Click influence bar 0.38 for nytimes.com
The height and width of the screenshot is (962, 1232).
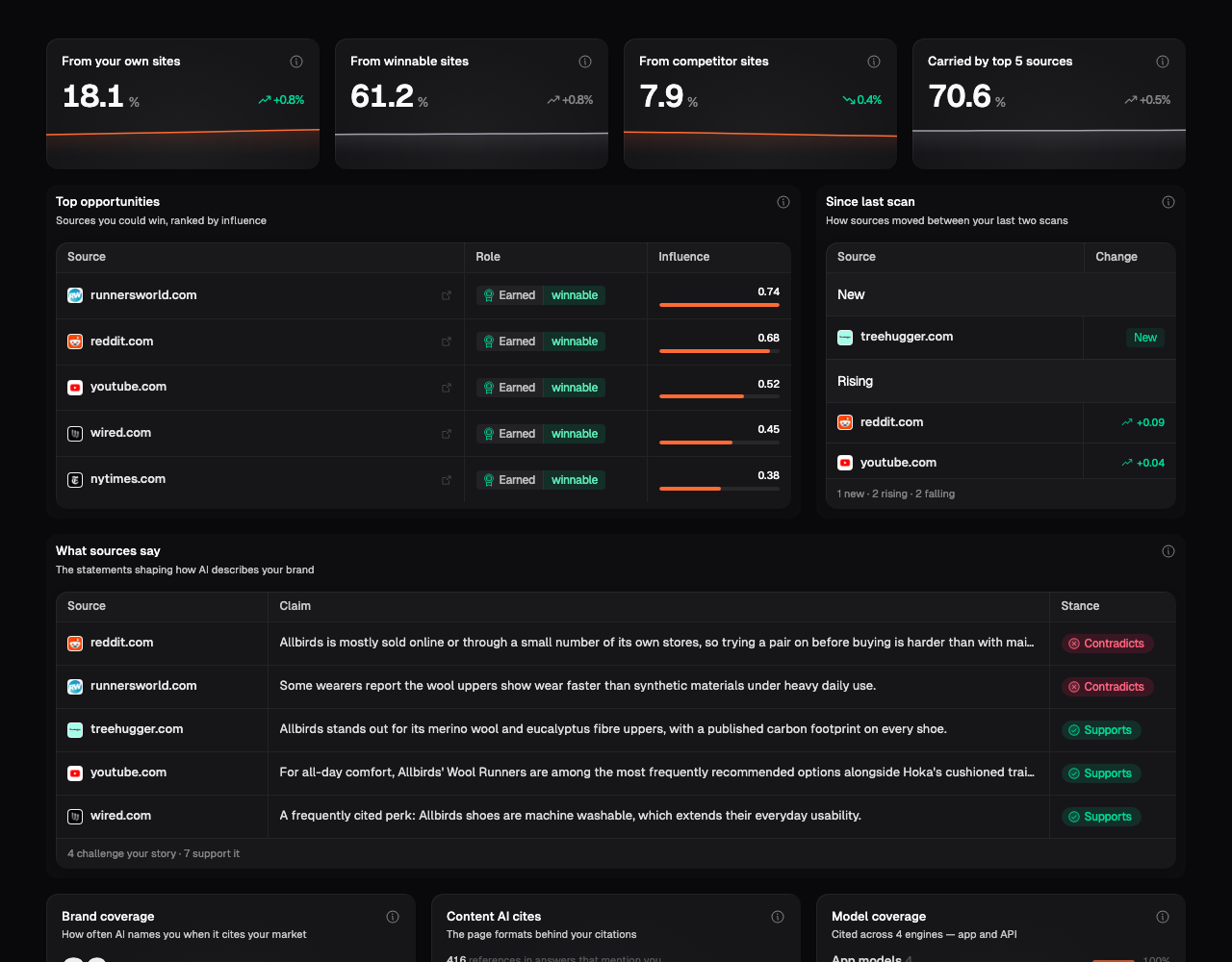click(719, 489)
